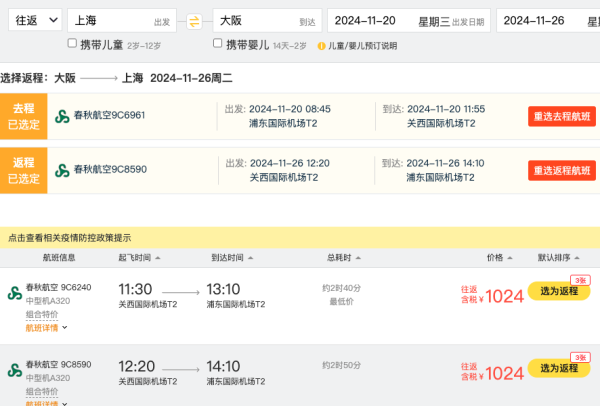The image size is (600, 406).
Task: Click Spring Airlines logo on selected return 9C8590 row
Action: (62, 170)
